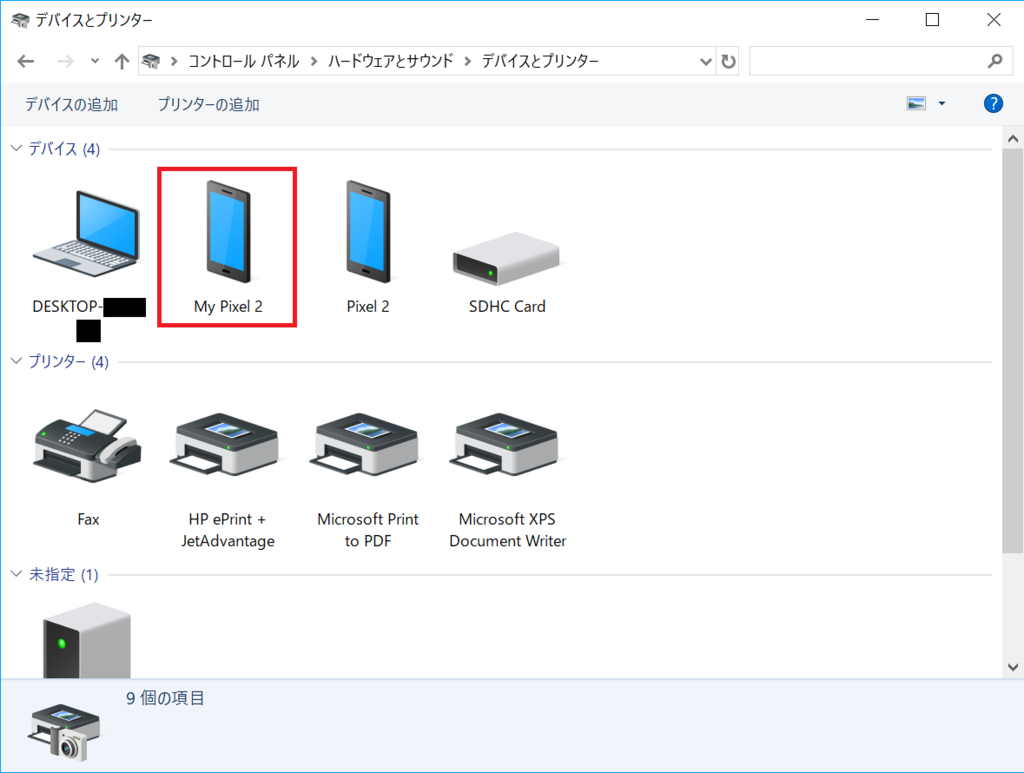Click the scrollbar up arrow

[1013, 138]
